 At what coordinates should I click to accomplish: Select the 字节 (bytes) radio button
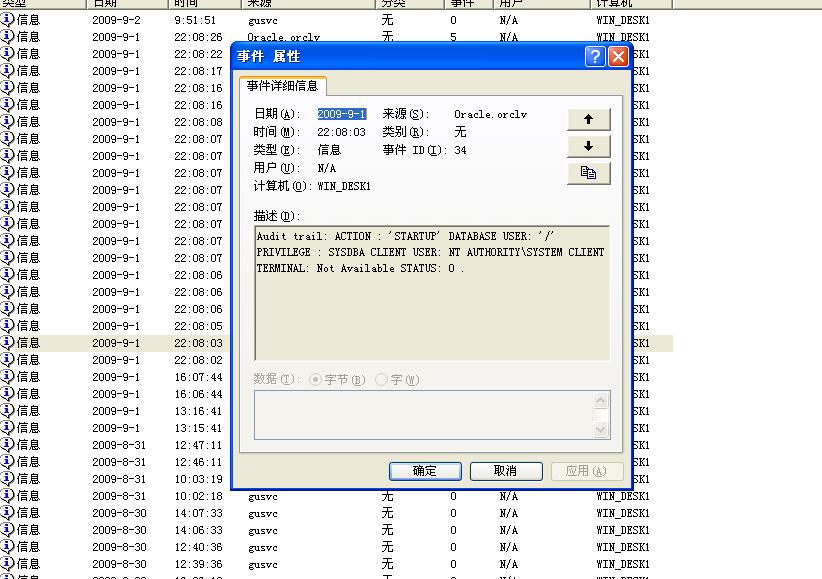point(316,380)
